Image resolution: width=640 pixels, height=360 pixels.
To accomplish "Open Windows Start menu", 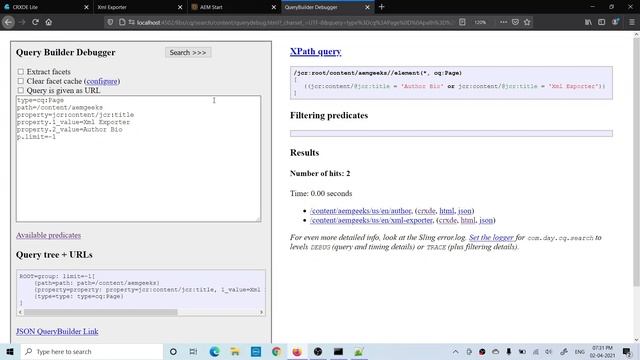I will pyautogui.click(x=10, y=351).
